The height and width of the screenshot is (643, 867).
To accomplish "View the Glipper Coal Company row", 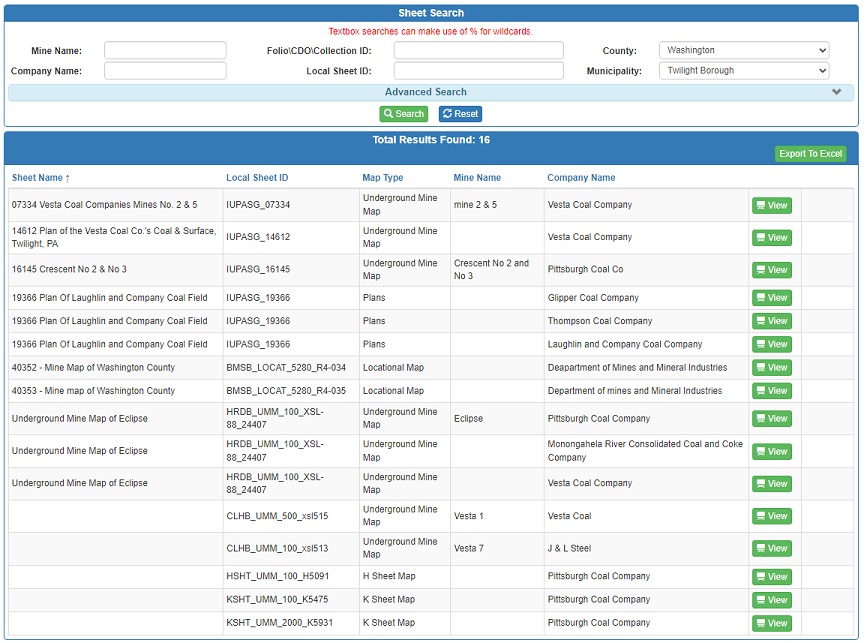I will [x=772, y=298].
